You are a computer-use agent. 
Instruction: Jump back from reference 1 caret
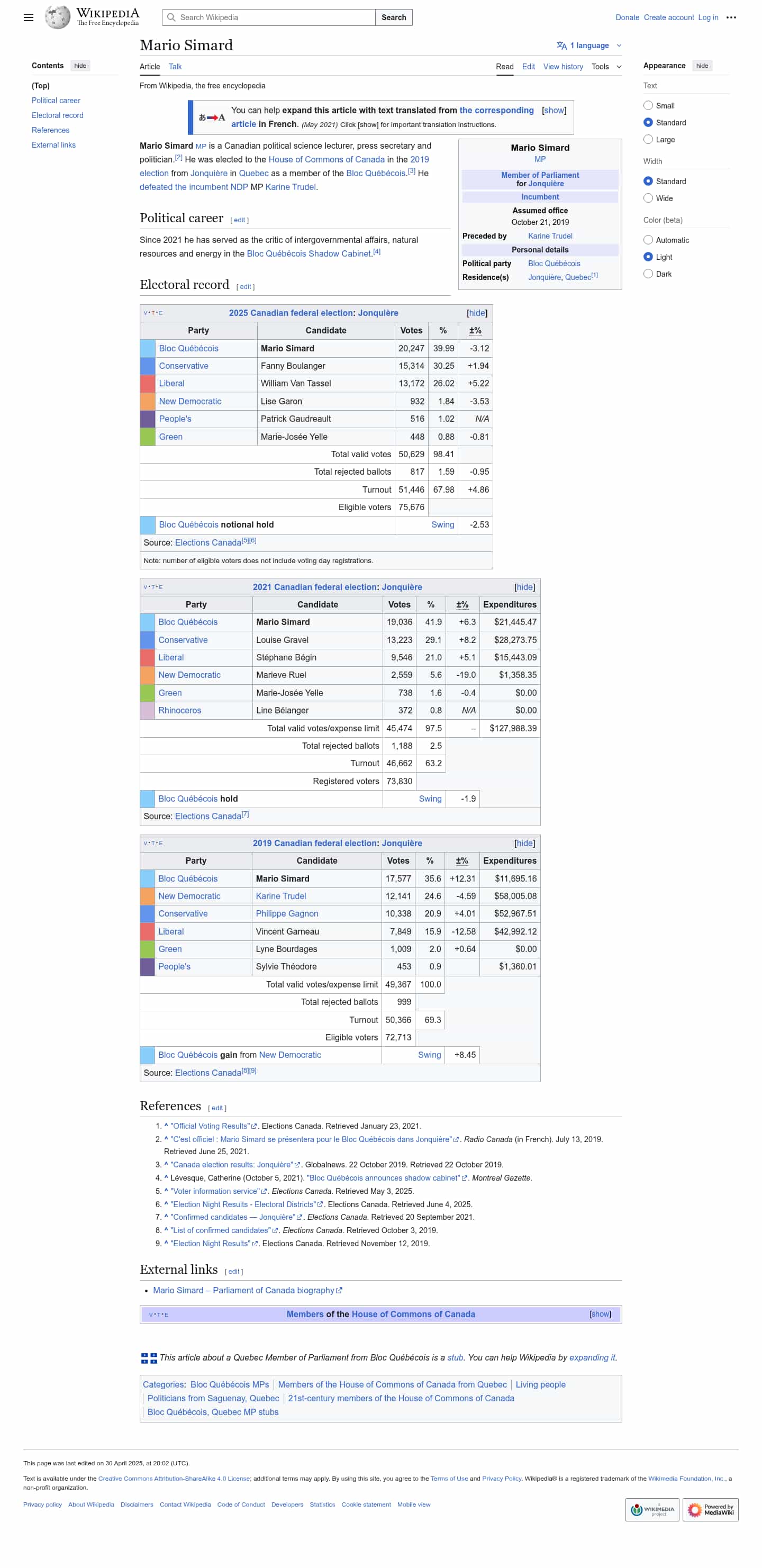(166, 1126)
